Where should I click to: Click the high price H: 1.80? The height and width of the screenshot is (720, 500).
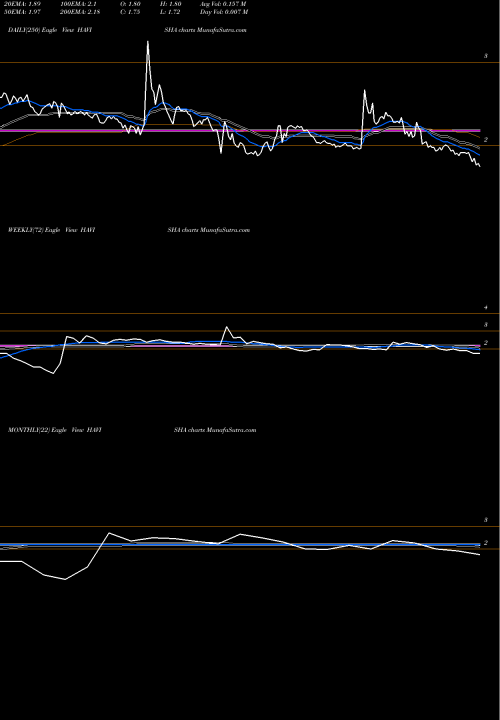tap(171, 4)
